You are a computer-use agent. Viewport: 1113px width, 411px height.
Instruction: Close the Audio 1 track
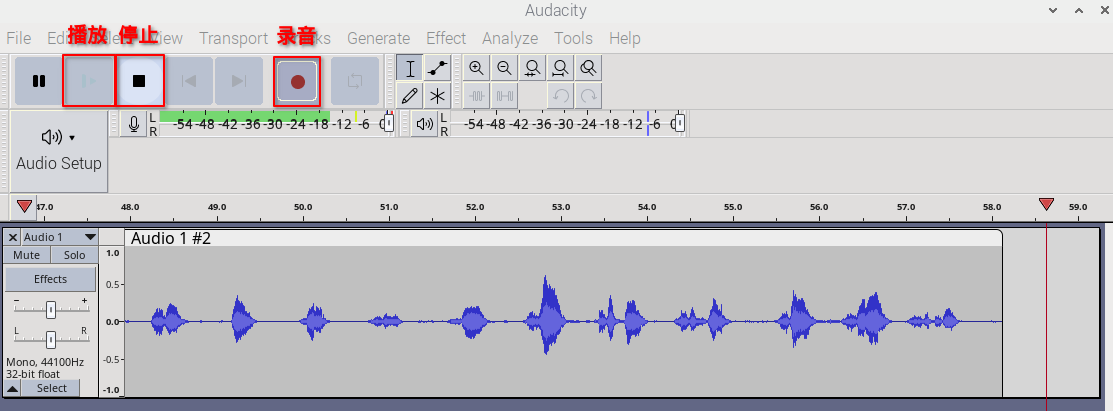[x=13, y=237]
